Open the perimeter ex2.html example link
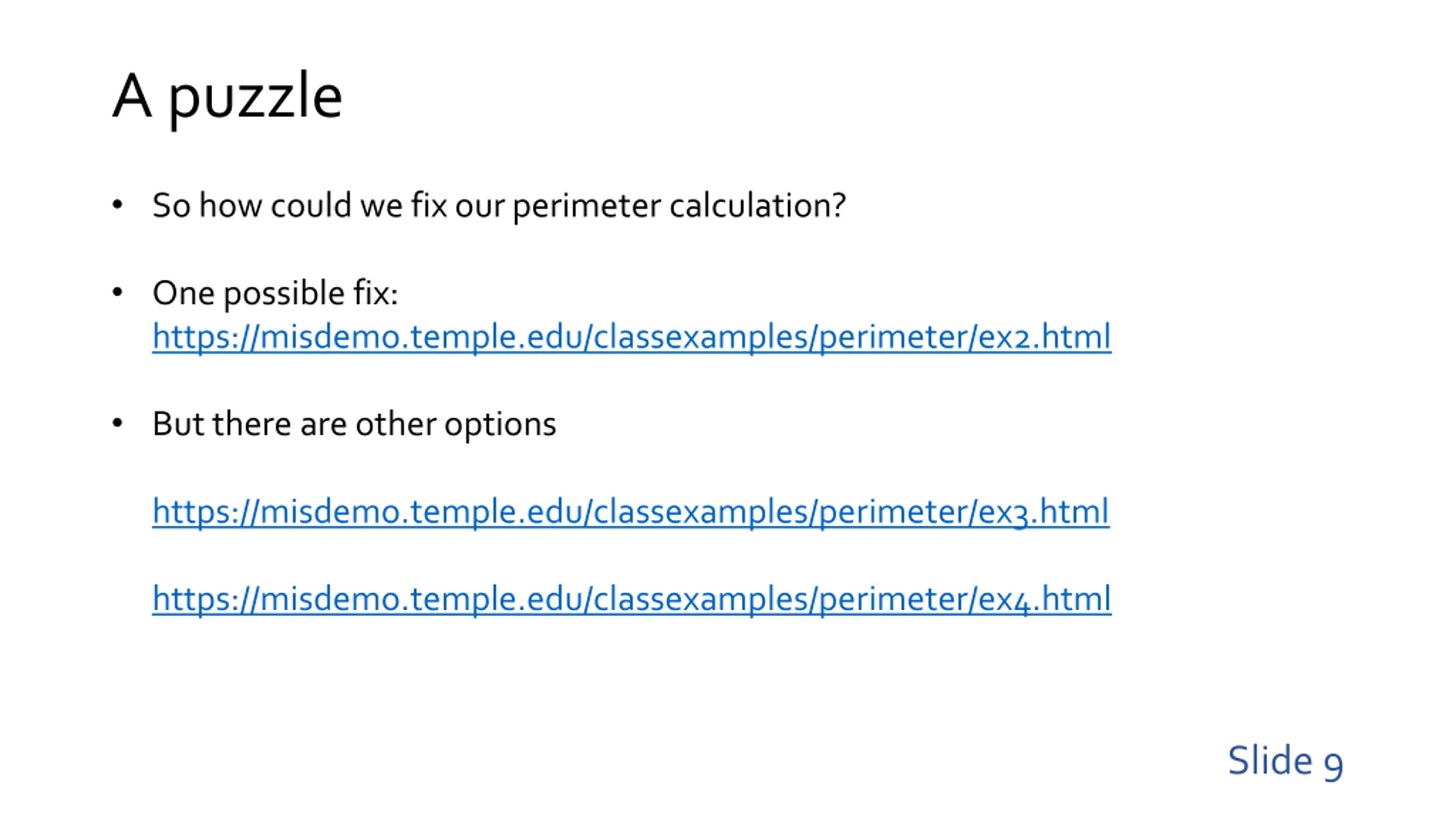 (x=631, y=337)
